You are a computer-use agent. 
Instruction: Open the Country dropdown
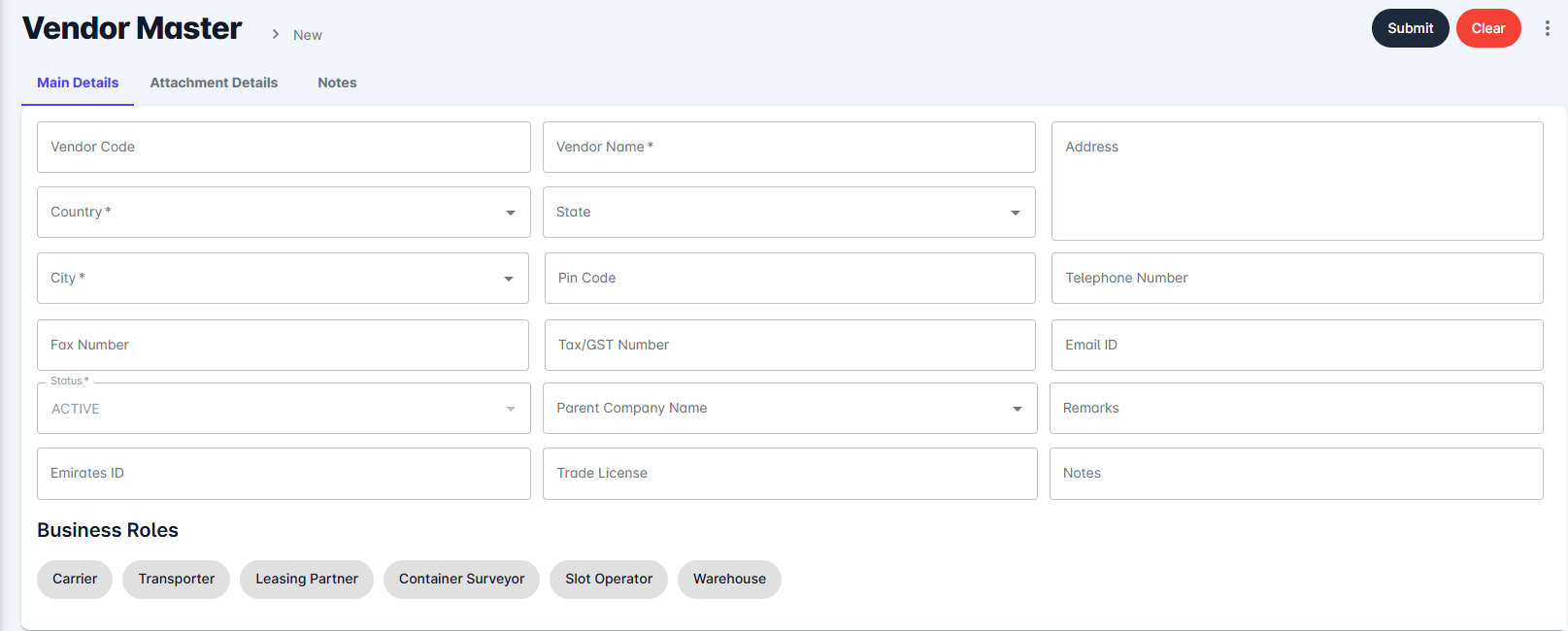[284, 212]
